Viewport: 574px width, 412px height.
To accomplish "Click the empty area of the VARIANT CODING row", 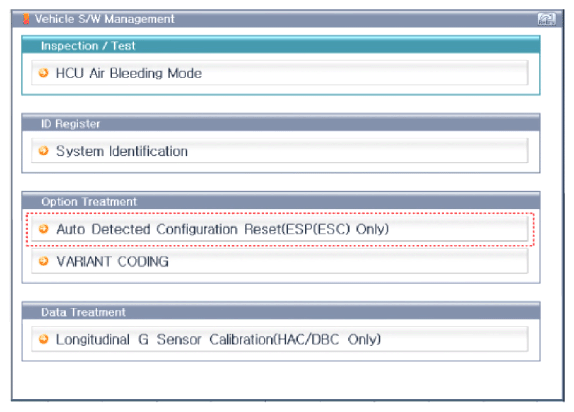I will [348, 261].
